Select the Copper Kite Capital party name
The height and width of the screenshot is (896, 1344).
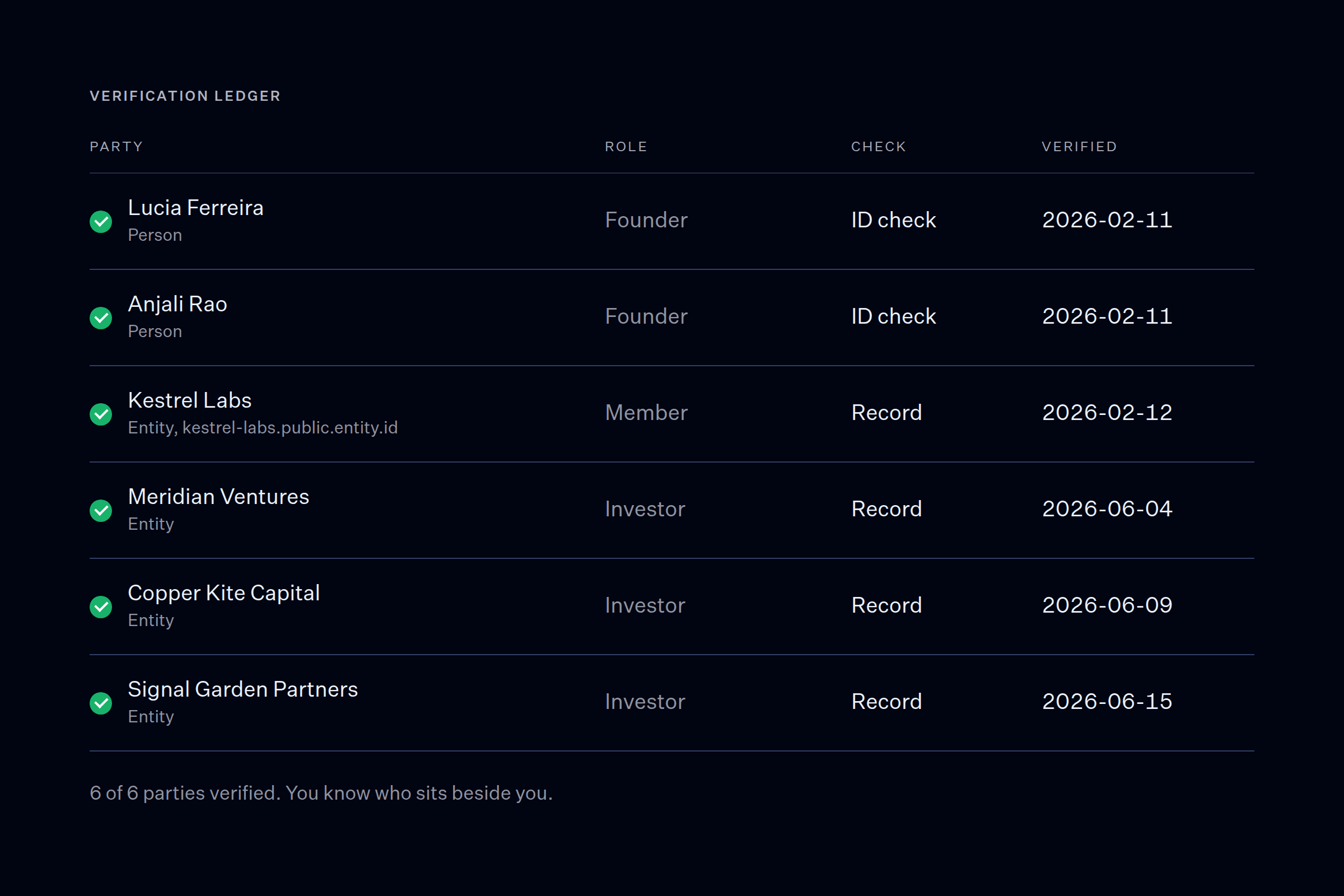224,594
